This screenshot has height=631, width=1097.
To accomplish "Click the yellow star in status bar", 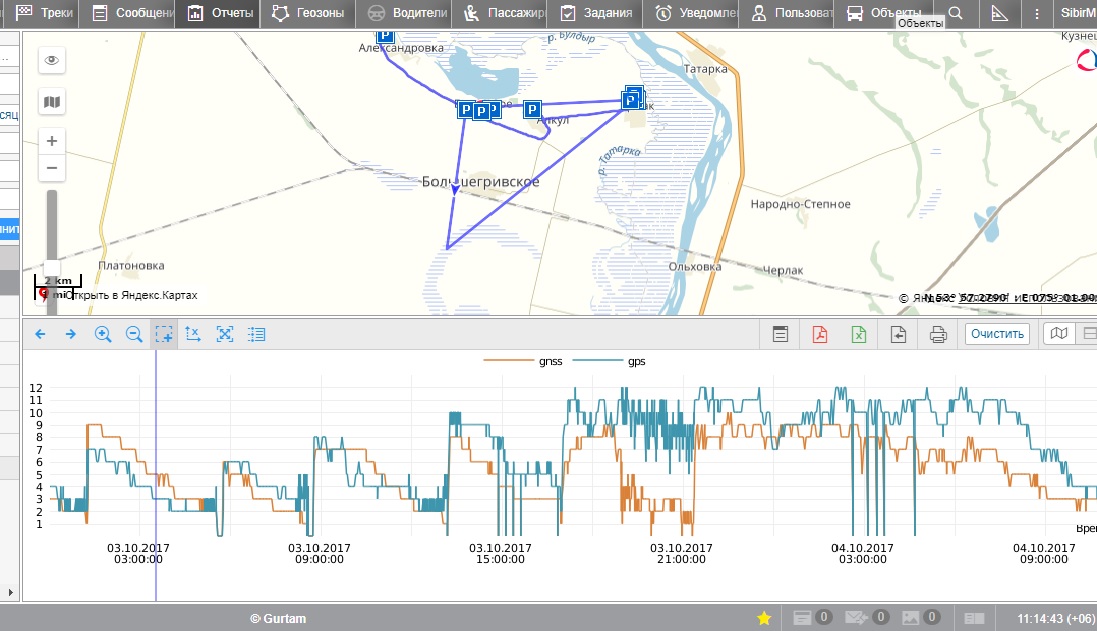I will pyautogui.click(x=764, y=618).
